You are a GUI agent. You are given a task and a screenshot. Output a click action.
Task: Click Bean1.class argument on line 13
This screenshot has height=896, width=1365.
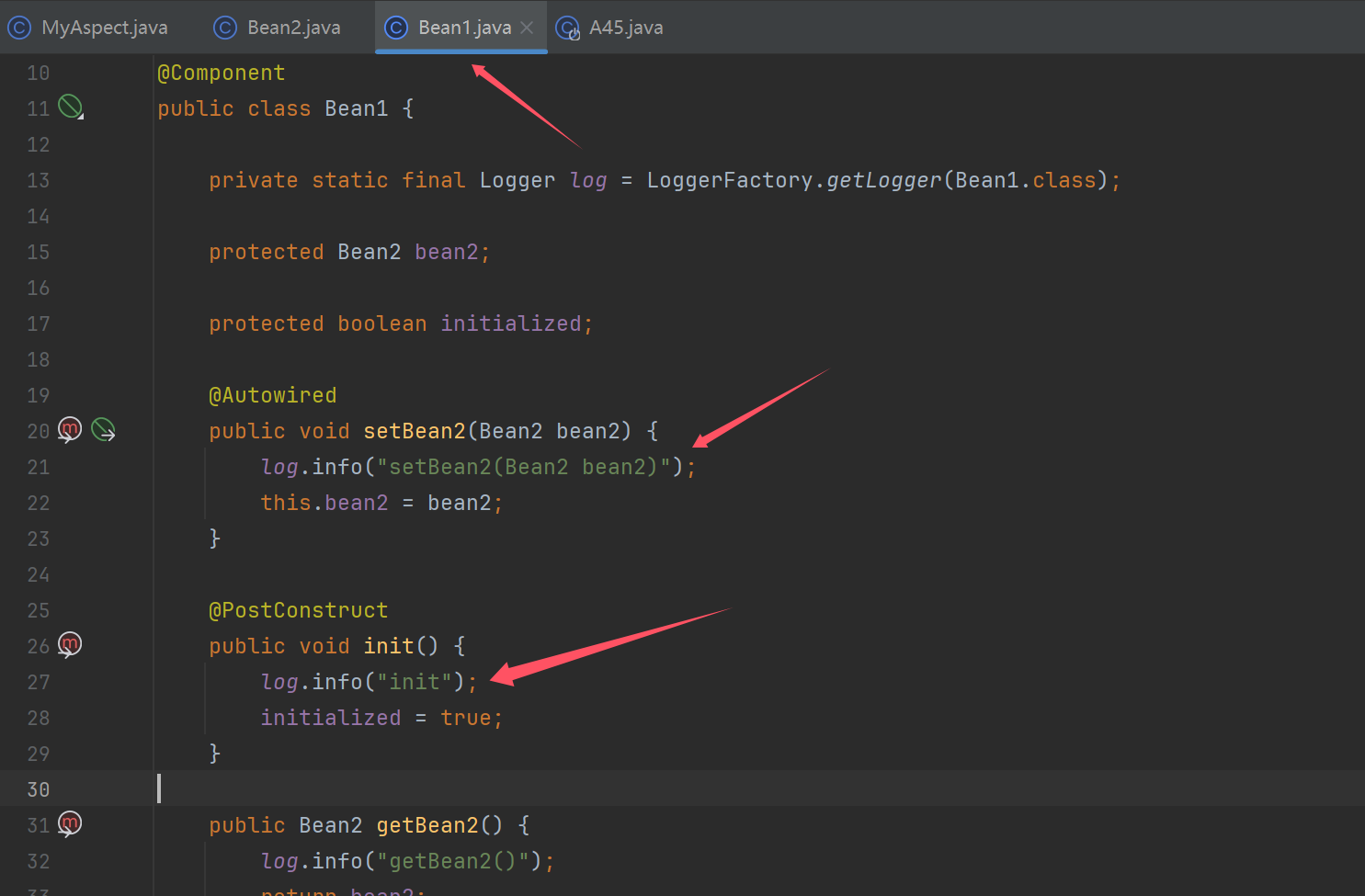pos(1026,180)
